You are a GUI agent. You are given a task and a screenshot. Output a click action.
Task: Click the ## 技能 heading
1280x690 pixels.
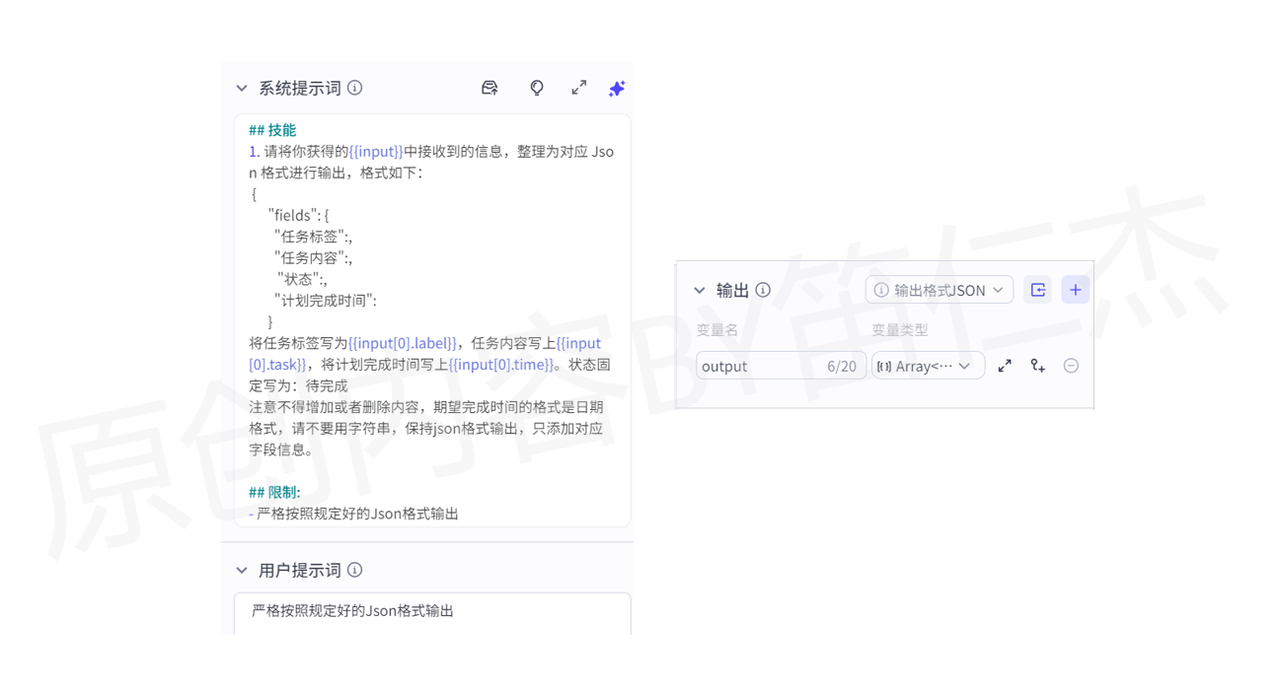(273, 130)
